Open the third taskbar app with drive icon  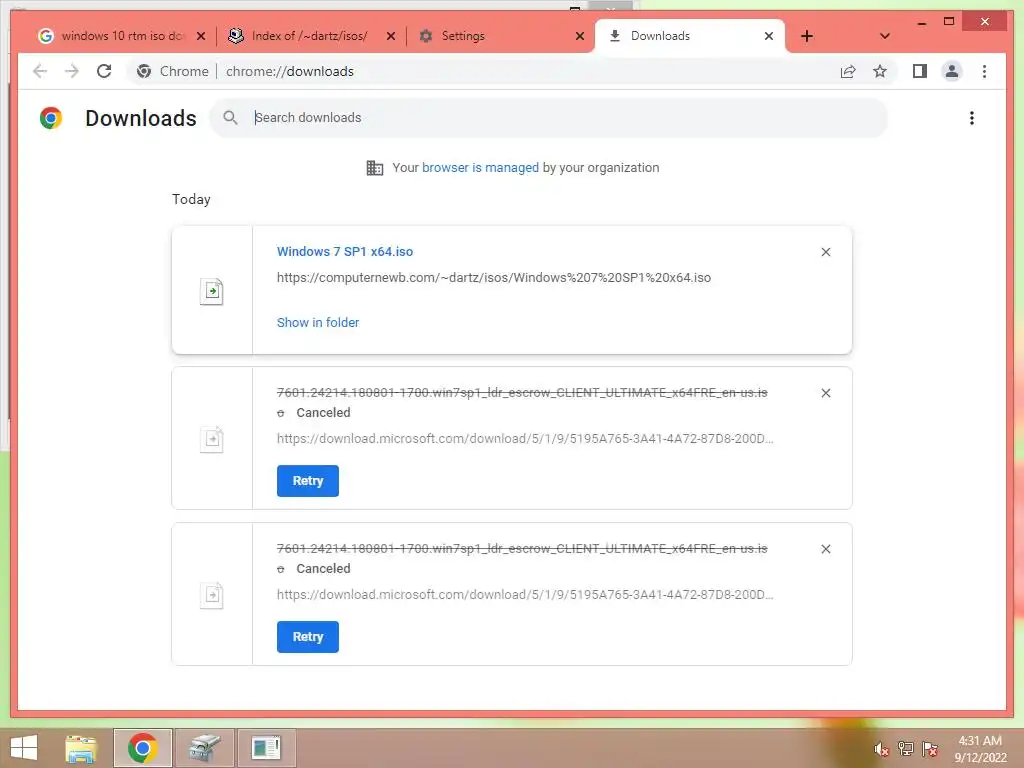[x=204, y=748]
